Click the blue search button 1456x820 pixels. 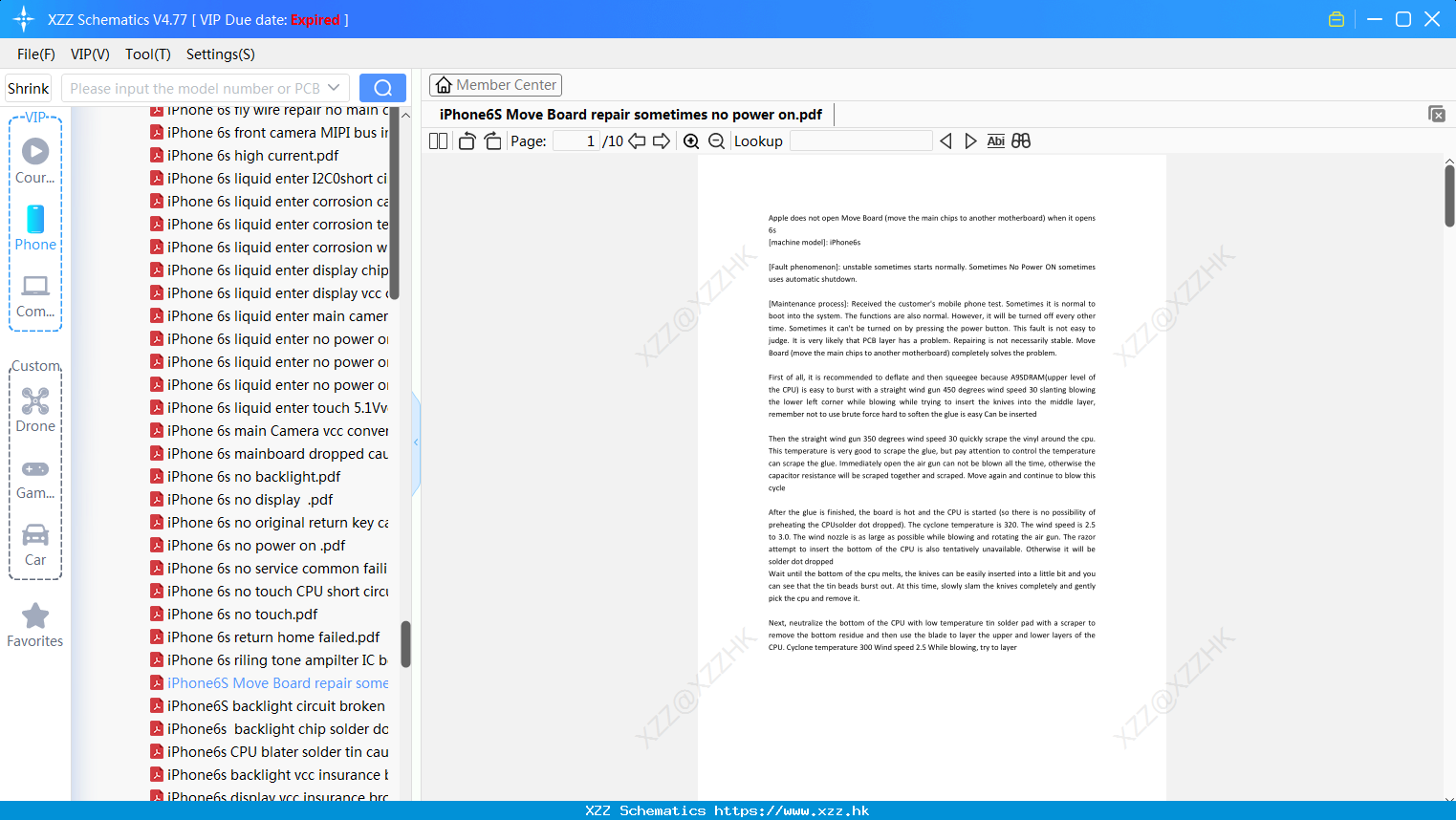[x=382, y=88]
